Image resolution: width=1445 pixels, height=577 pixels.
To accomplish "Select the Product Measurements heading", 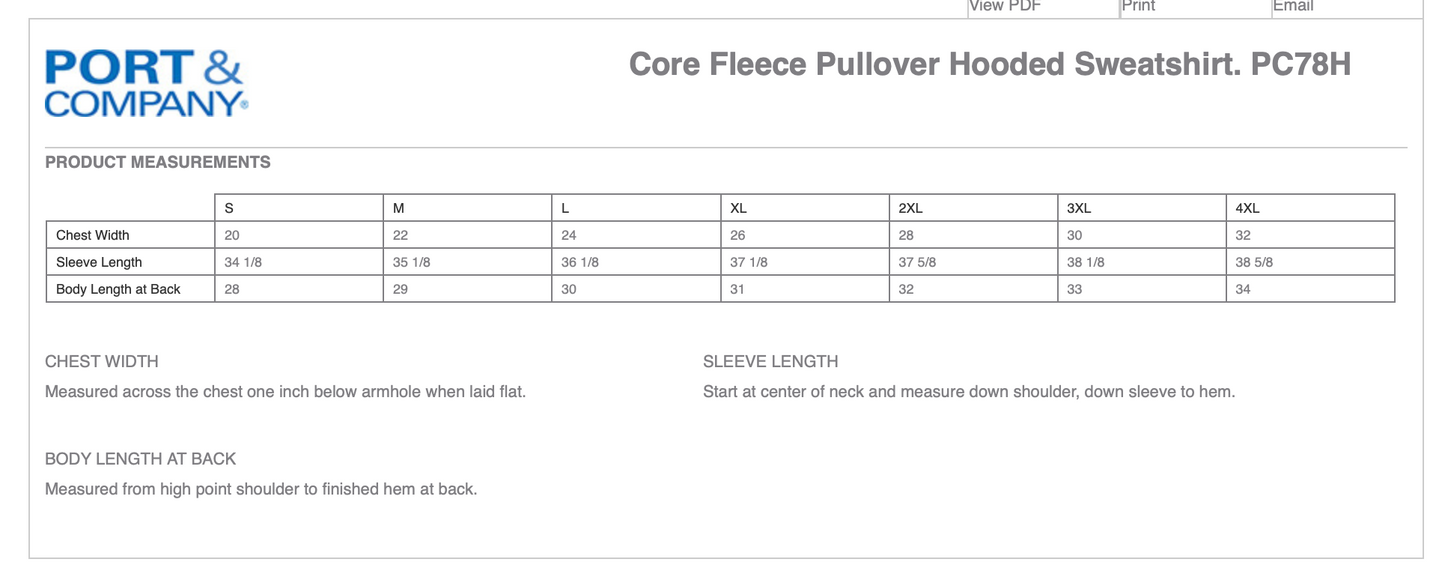I will [x=158, y=162].
